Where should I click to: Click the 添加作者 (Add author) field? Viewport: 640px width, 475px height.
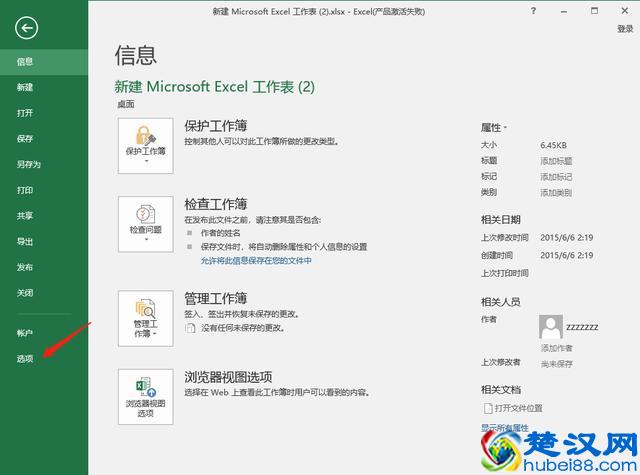[x=557, y=348]
